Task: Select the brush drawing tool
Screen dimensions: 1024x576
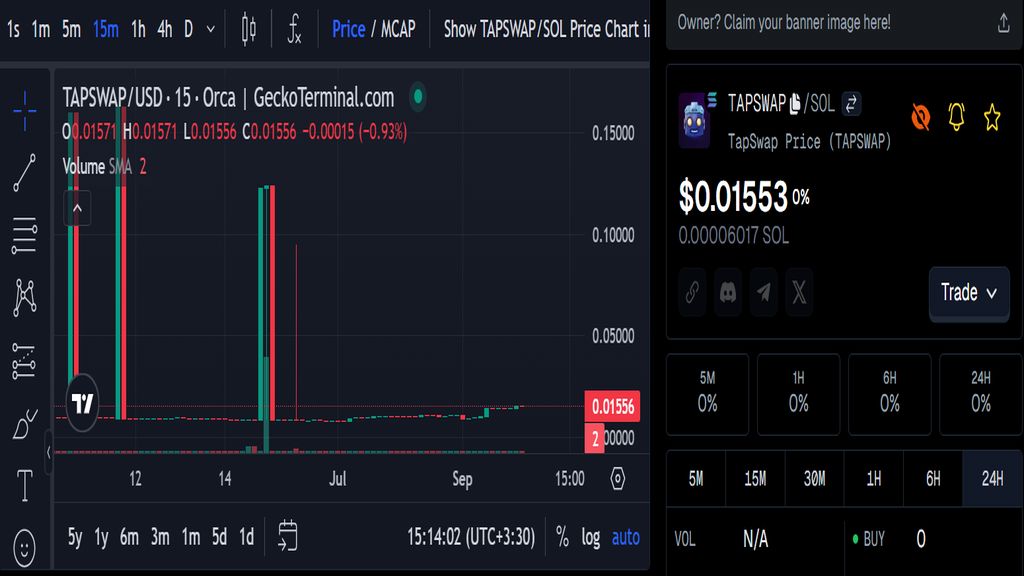Action: (x=25, y=424)
